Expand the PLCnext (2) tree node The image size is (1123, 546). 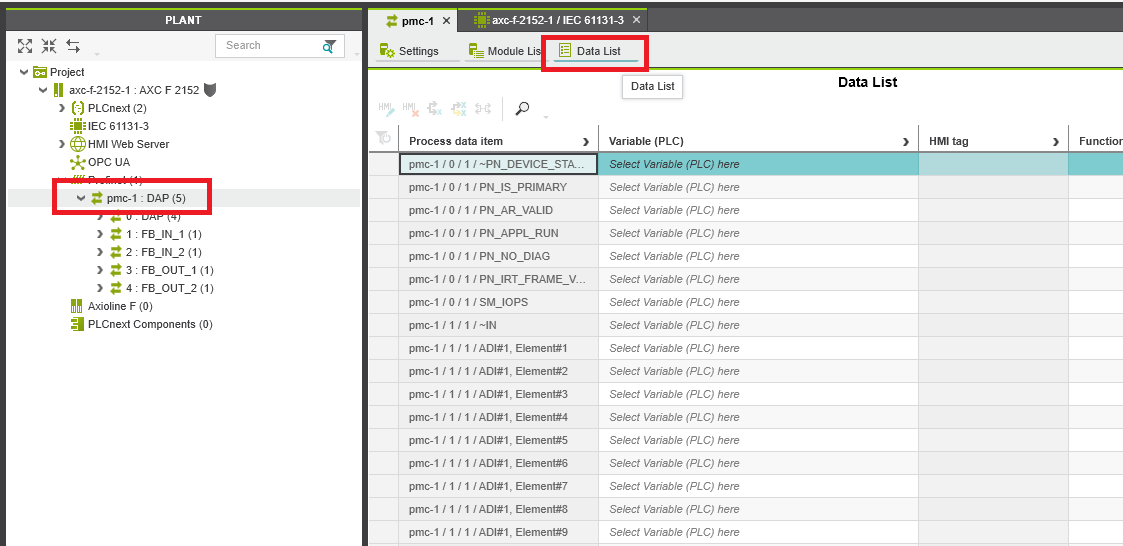tap(62, 108)
